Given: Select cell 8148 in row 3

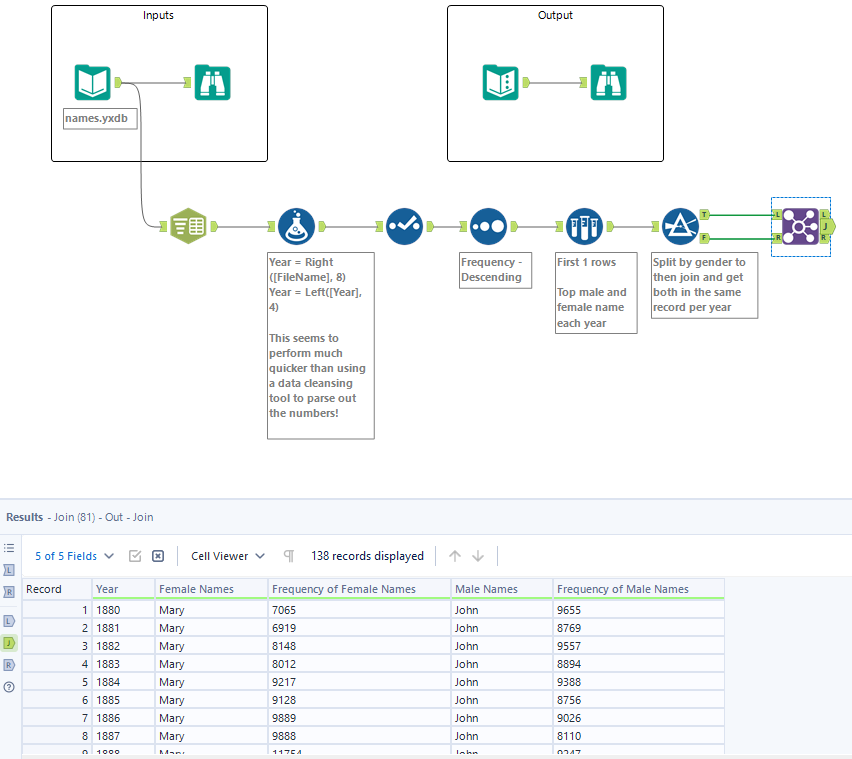Looking at the screenshot, I should [359, 646].
